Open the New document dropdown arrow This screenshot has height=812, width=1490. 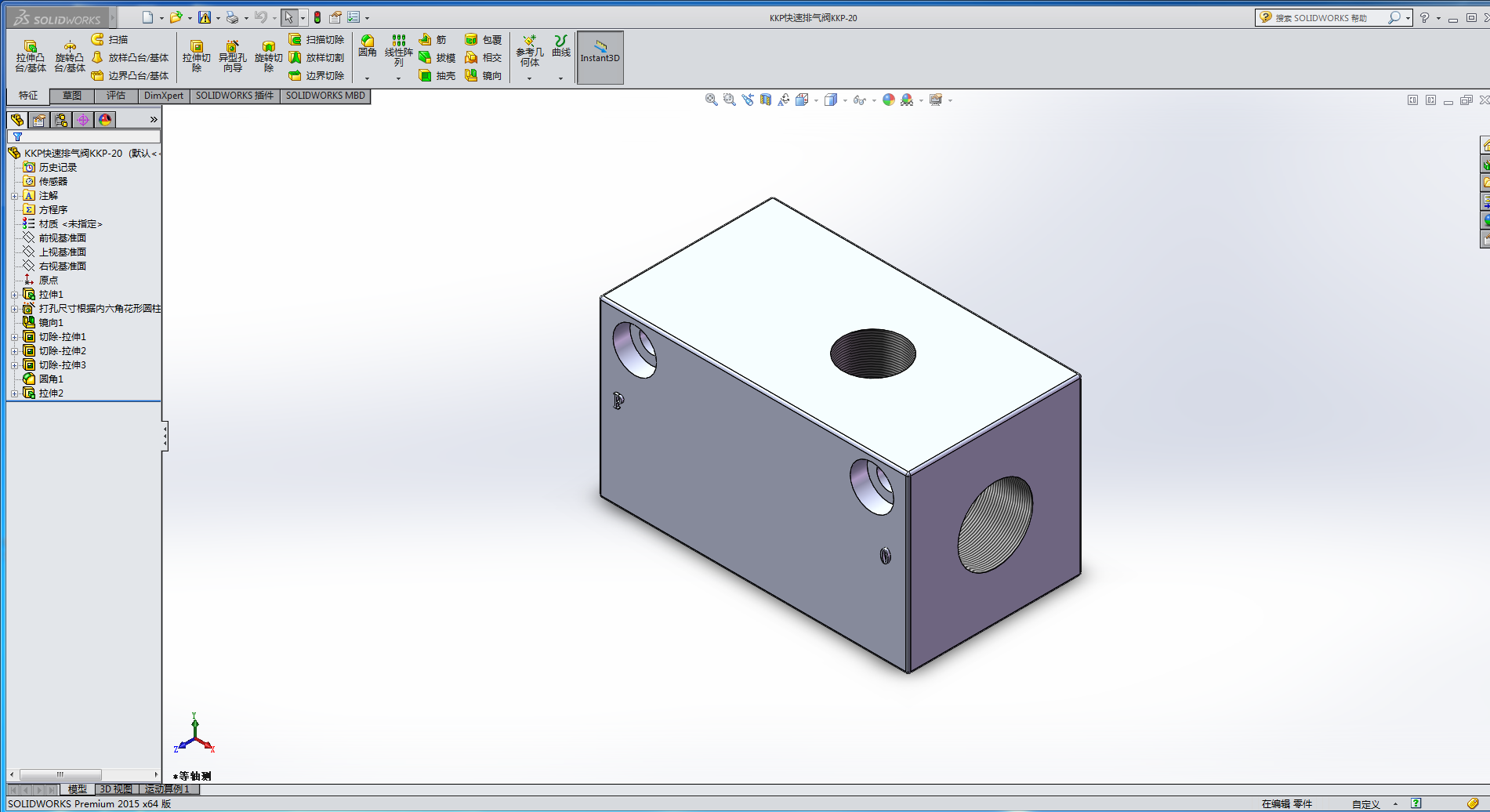pyautogui.click(x=161, y=18)
